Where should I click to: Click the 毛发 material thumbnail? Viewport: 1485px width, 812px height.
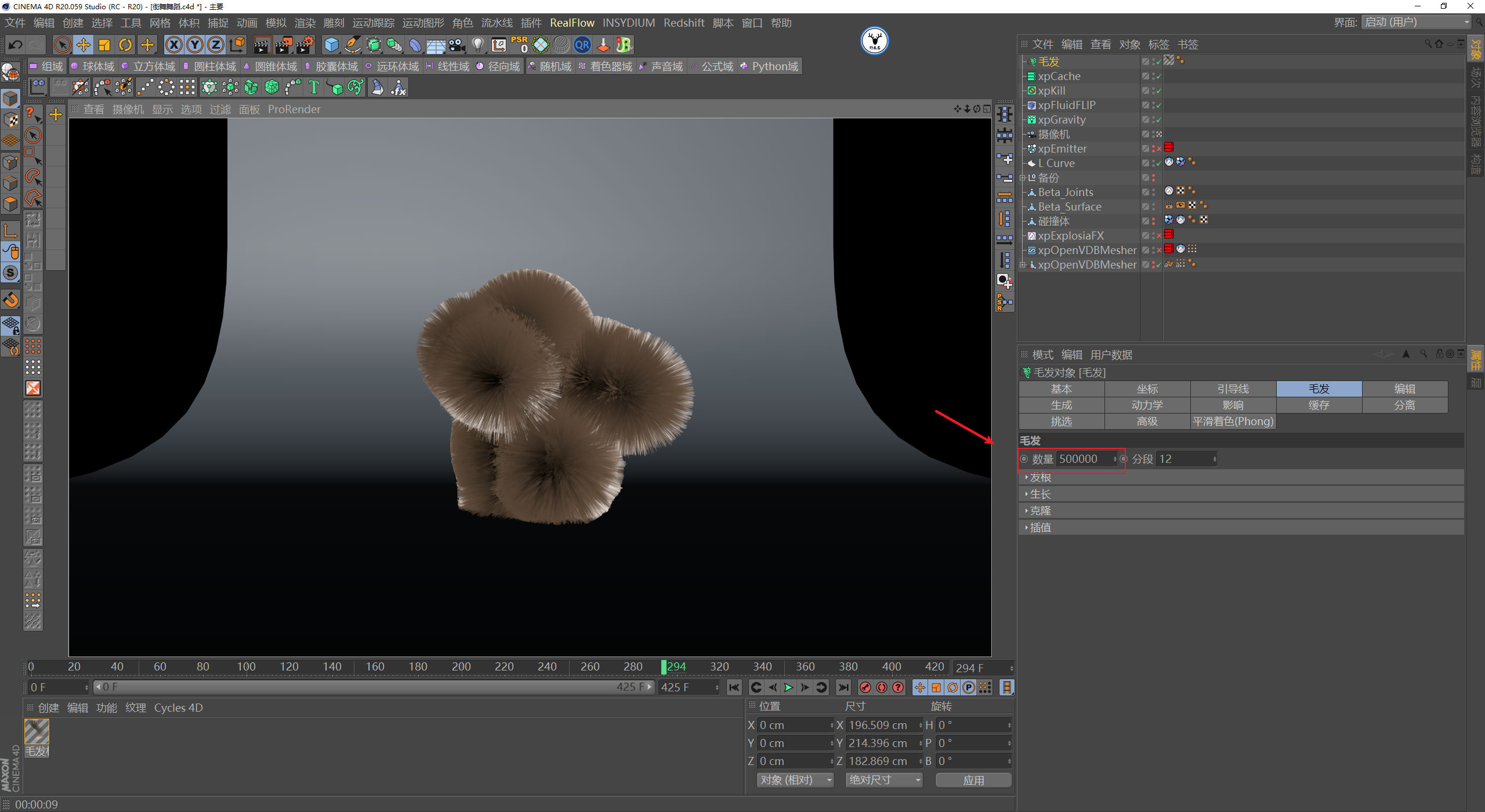(37, 731)
